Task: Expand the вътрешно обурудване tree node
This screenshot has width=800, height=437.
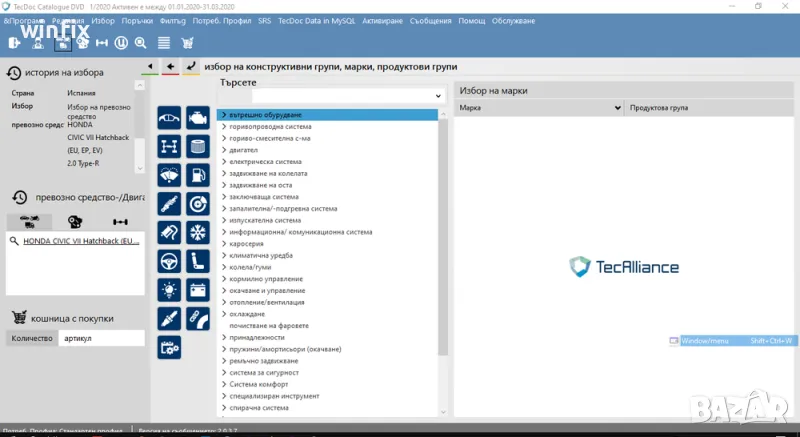Action: pyautogui.click(x=224, y=115)
